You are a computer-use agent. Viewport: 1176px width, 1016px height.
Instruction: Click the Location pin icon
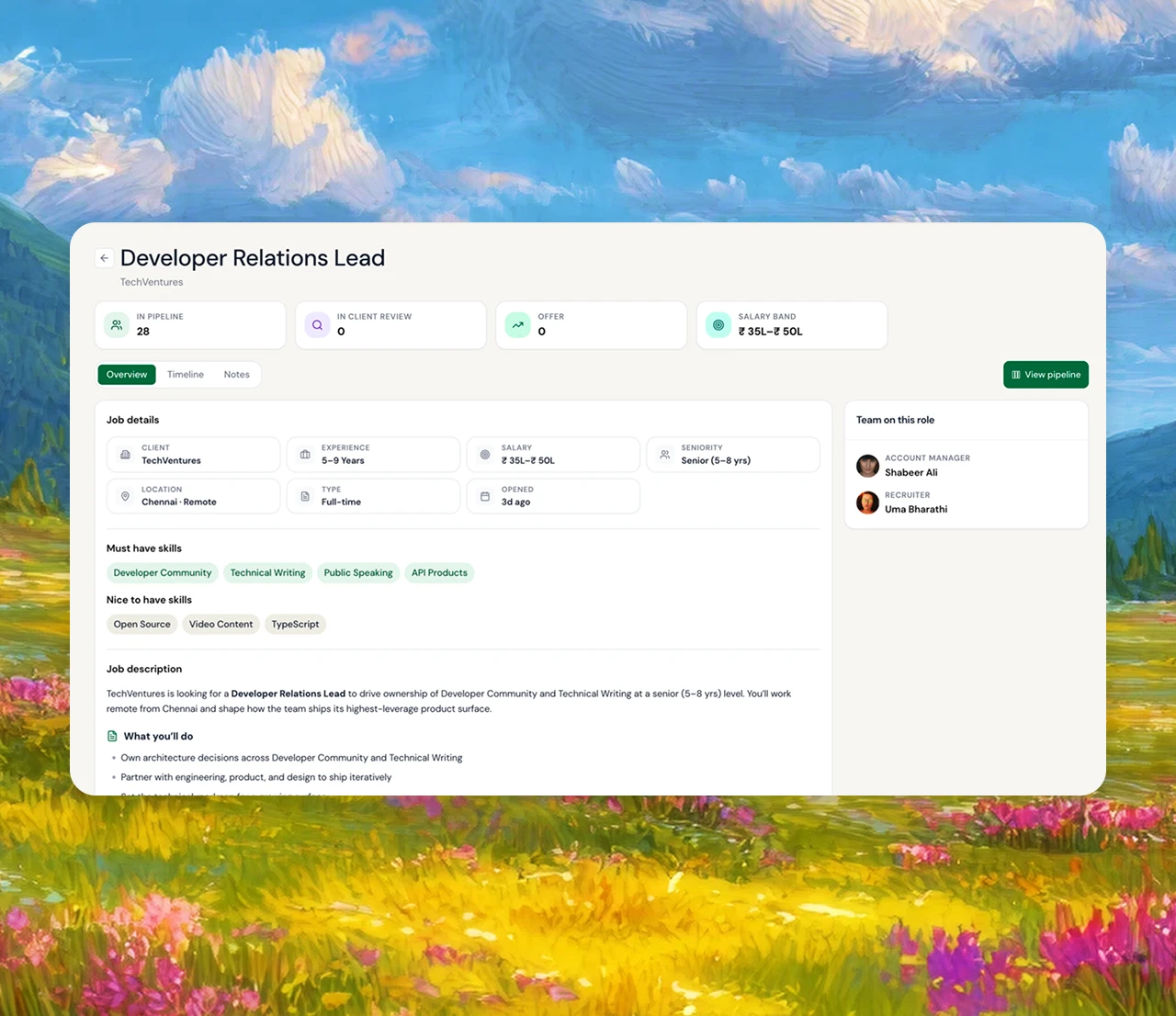pos(125,496)
